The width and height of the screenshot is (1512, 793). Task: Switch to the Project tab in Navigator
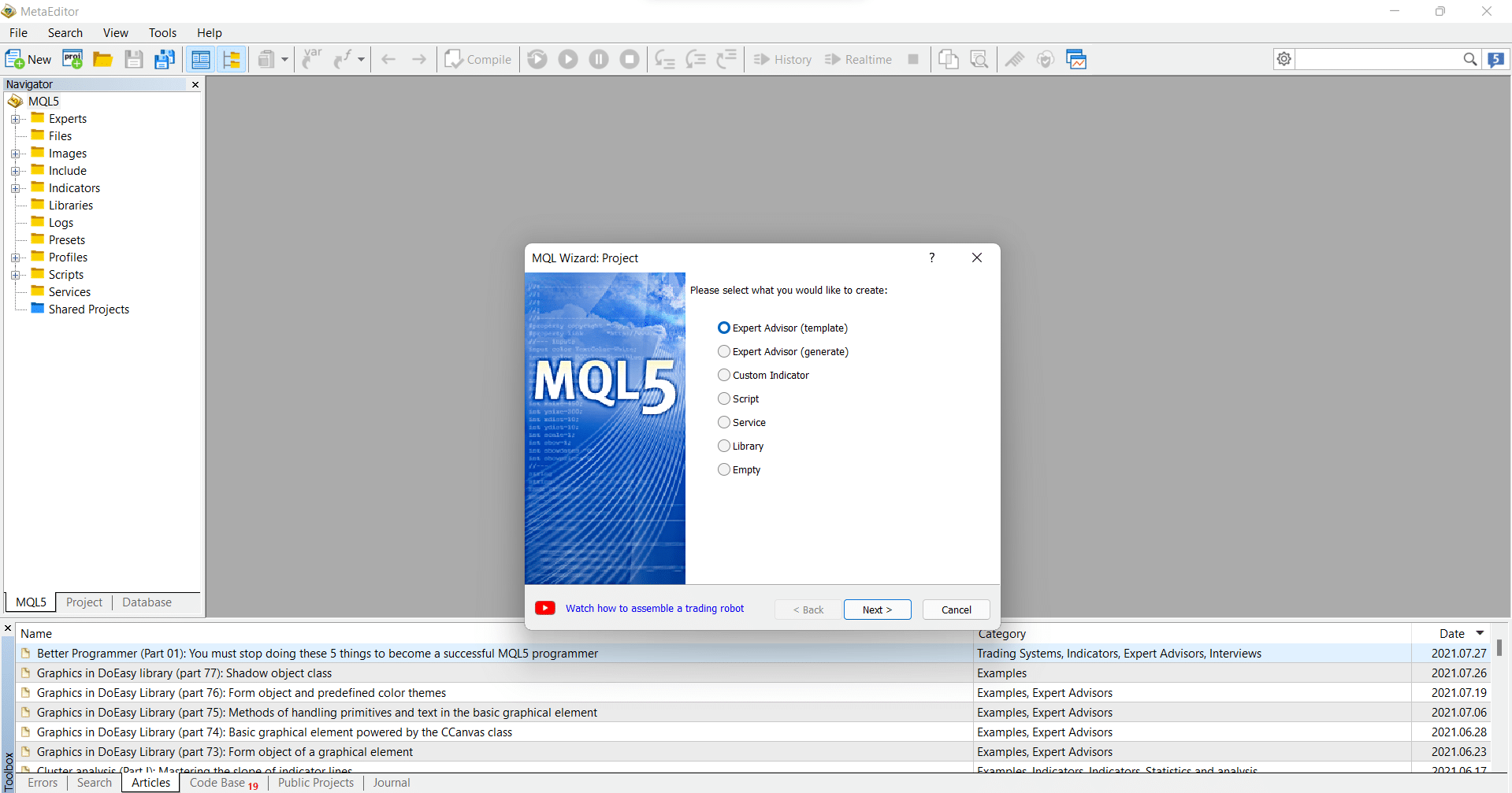[84, 602]
